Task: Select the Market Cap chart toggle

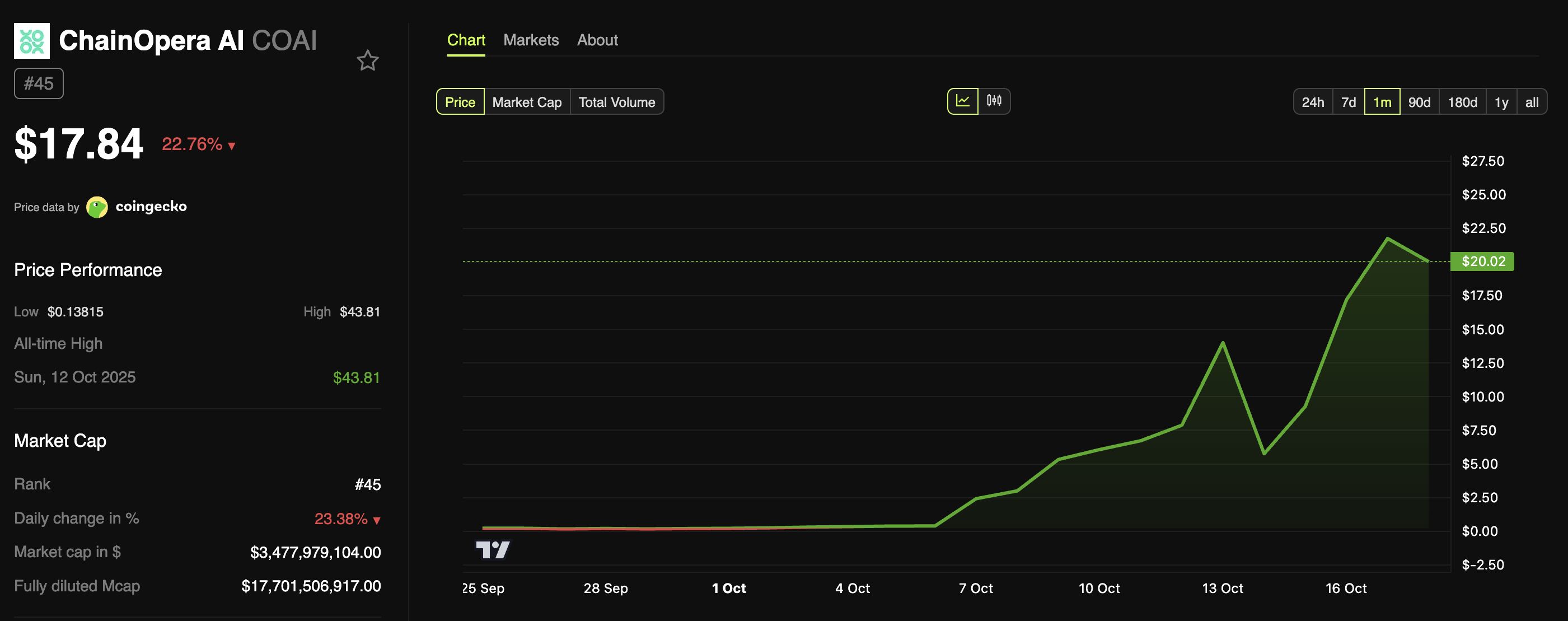Action: (x=527, y=102)
